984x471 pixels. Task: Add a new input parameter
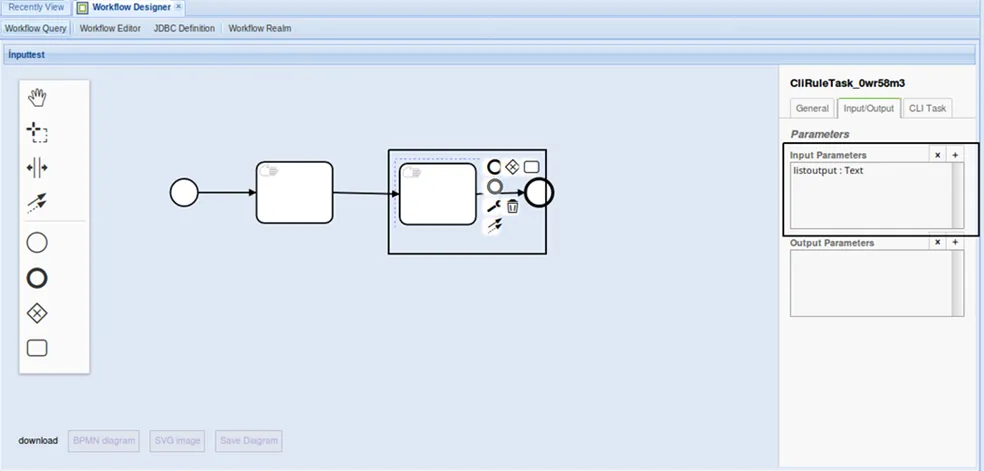[x=955, y=155]
